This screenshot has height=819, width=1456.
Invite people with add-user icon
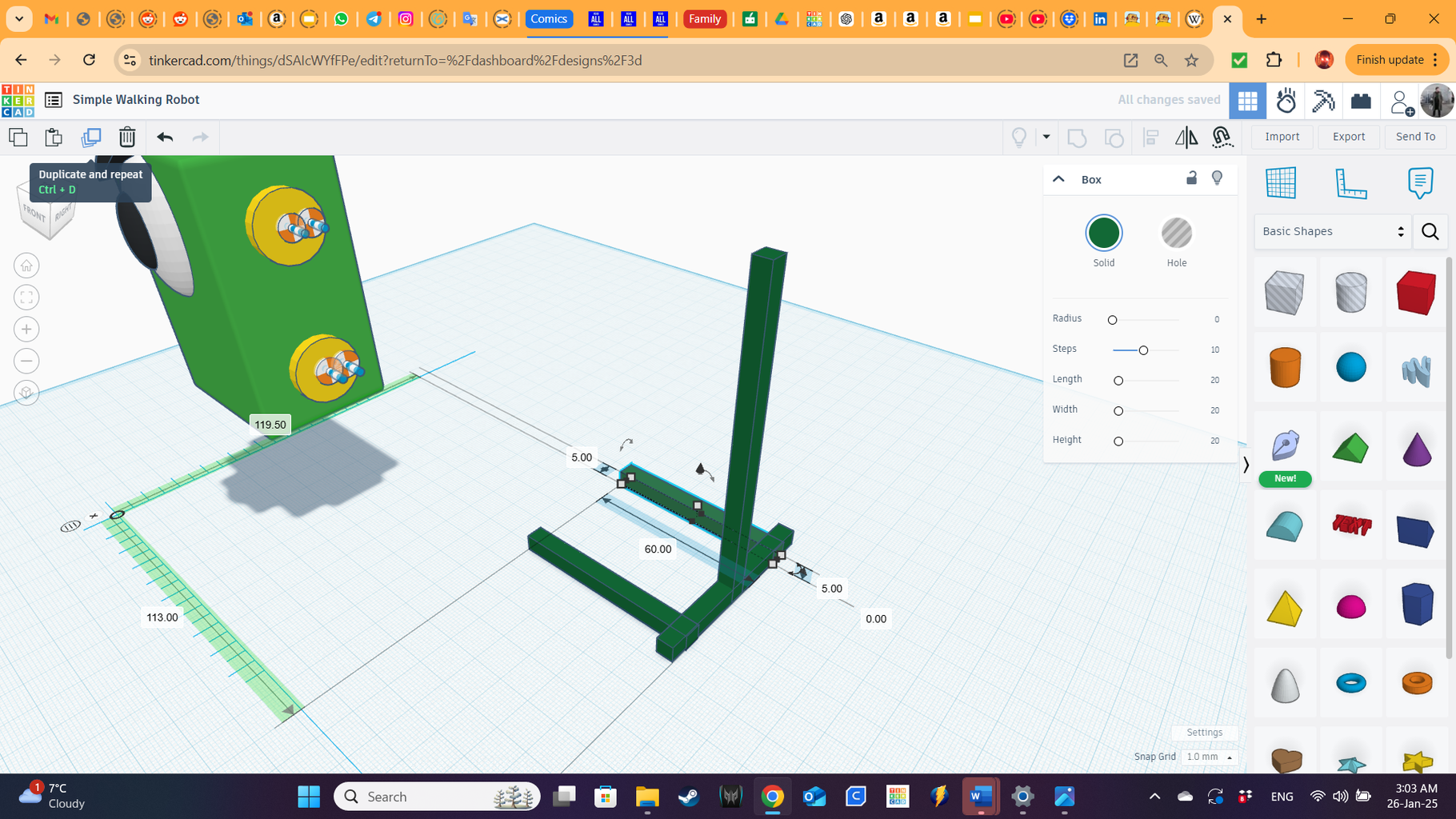[x=1401, y=102]
